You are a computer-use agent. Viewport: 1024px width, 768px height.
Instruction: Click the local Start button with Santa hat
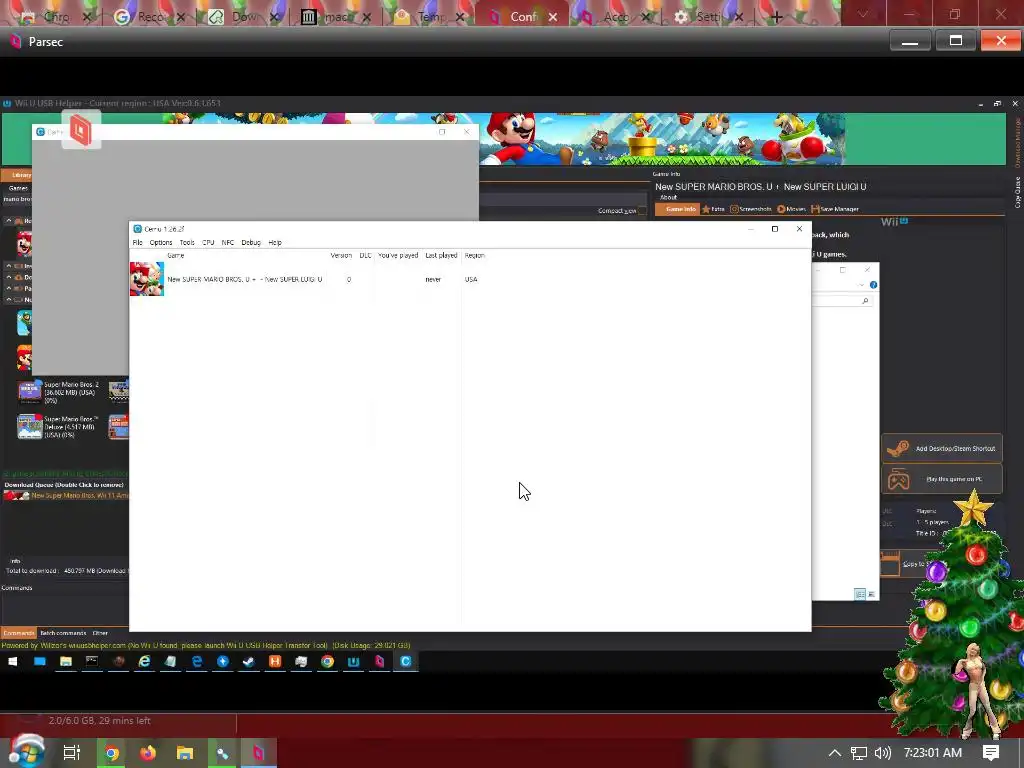coord(26,752)
